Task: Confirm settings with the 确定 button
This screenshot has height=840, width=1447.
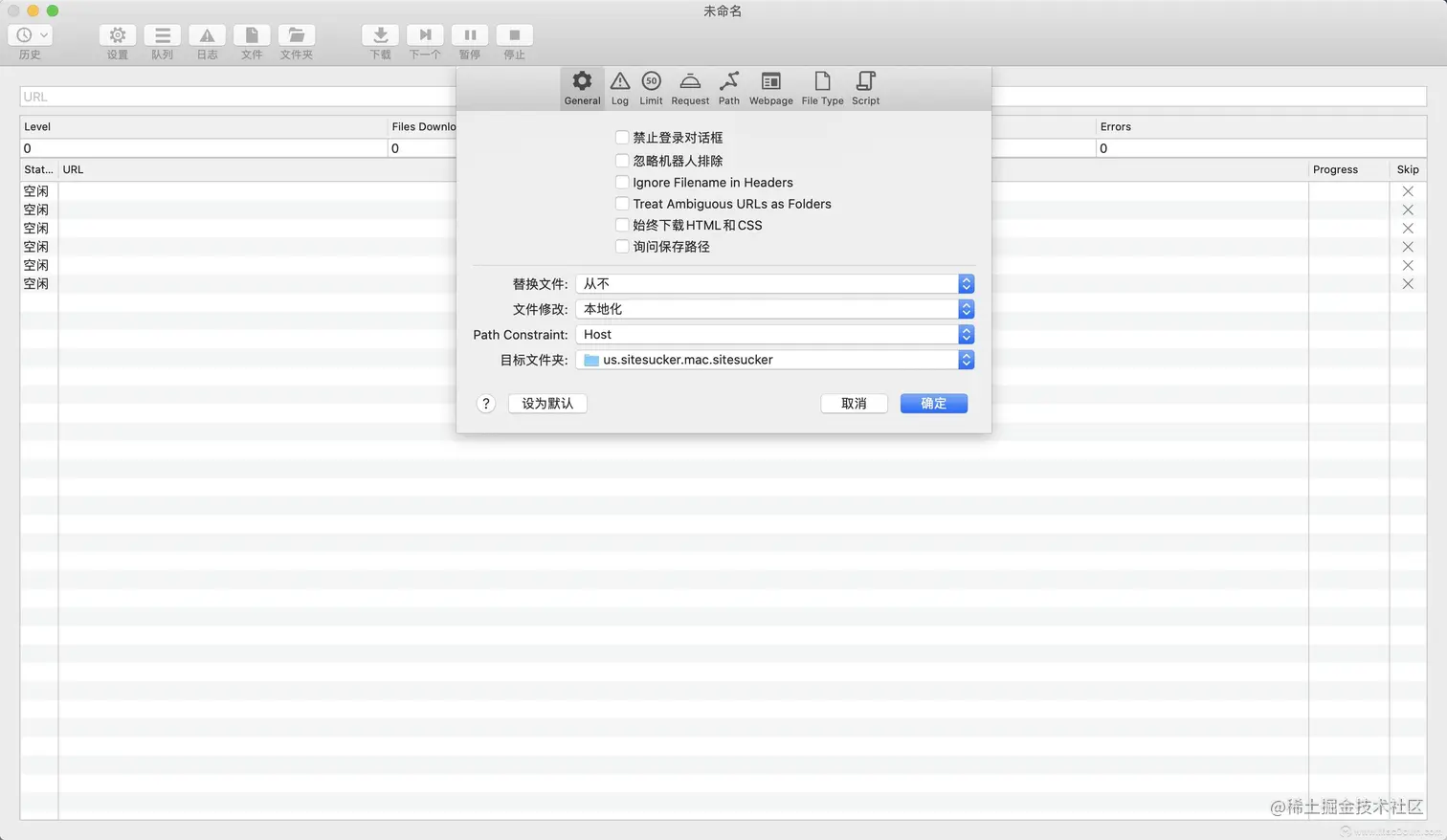Action: click(933, 403)
